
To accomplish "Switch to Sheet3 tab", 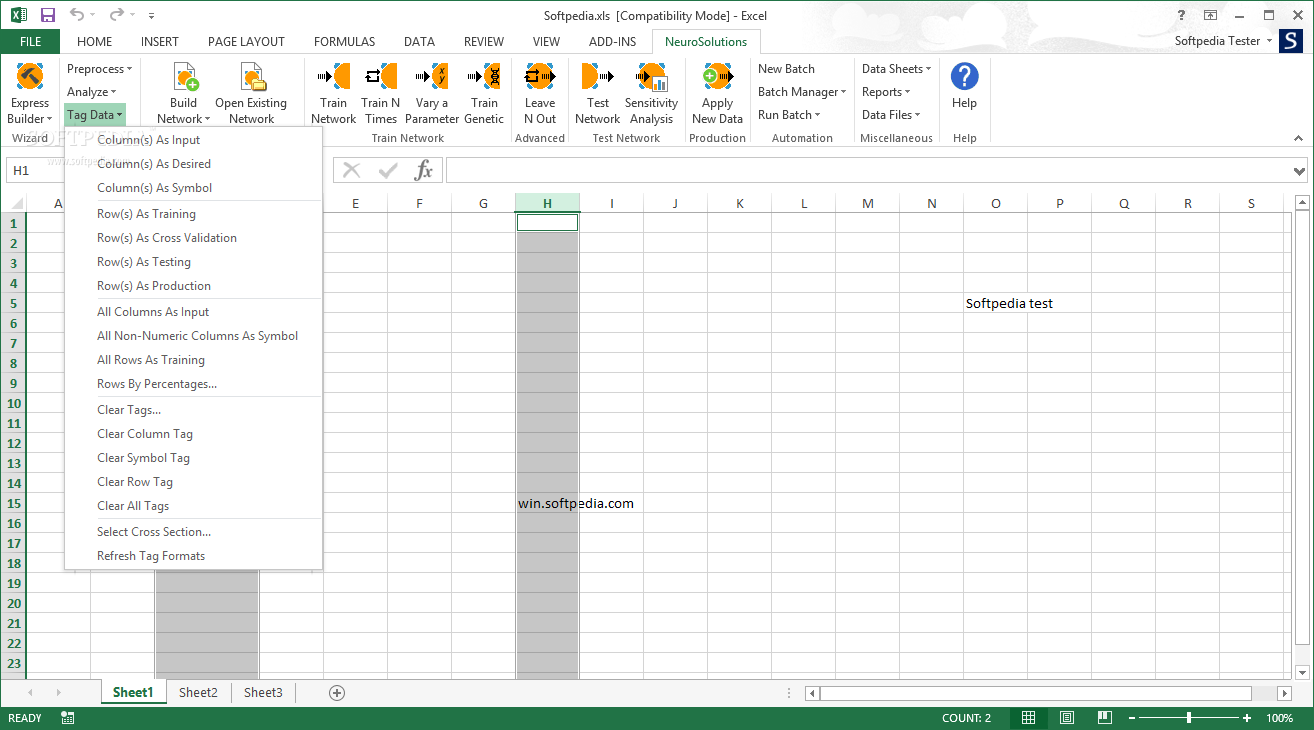I will tap(263, 692).
